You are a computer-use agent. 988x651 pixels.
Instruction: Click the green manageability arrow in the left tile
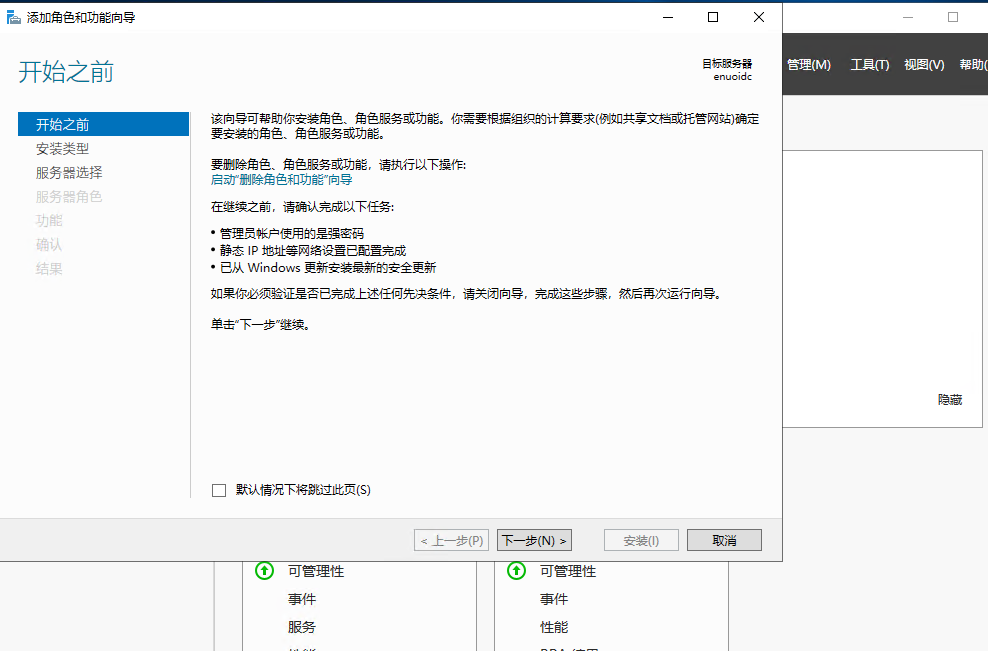point(264,571)
